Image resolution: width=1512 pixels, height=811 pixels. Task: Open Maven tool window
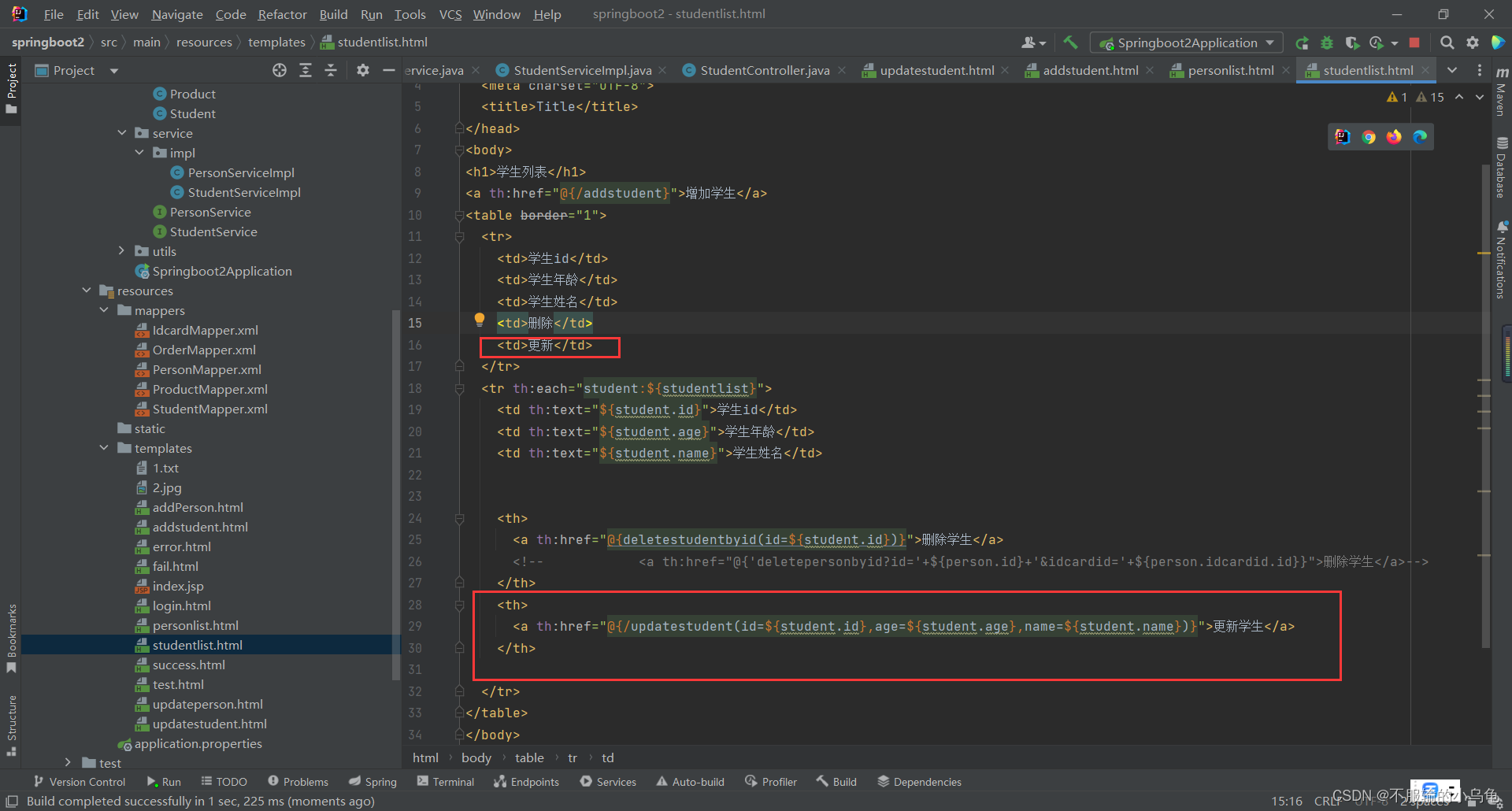[1502, 92]
